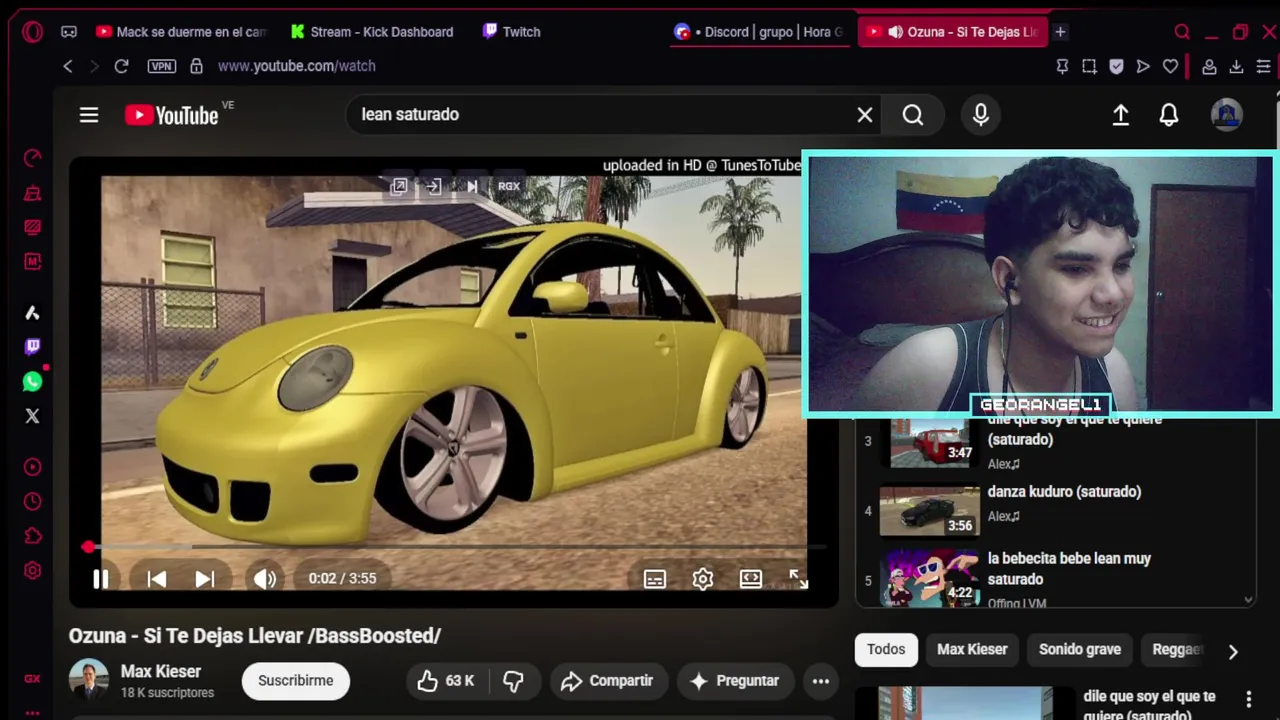Viewport: 1280px width, 720px height.
Task: Skip to previous video
Action: click(x=157, y=579)
